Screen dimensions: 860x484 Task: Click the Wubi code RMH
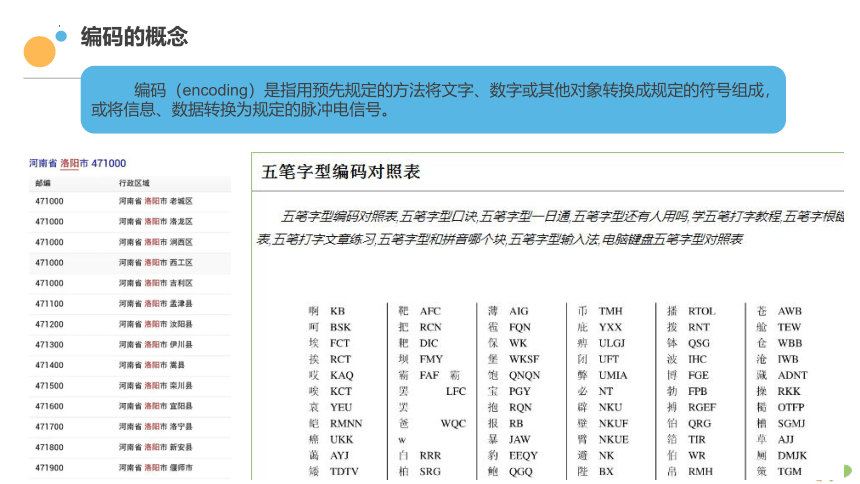pos(700,471)
